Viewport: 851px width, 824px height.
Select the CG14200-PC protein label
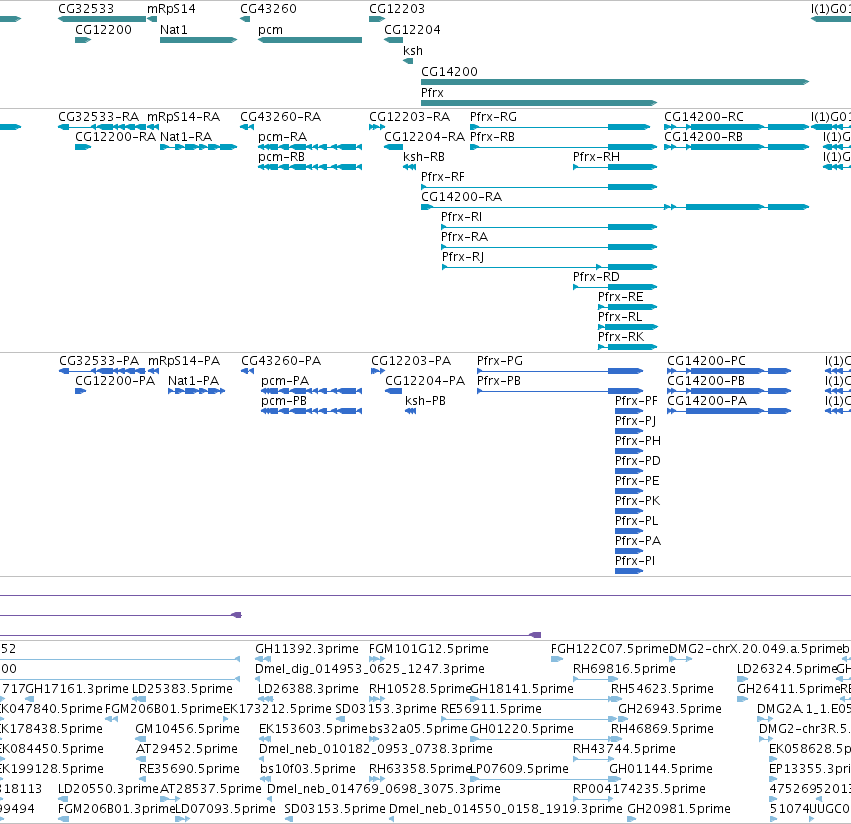[706, 361]
